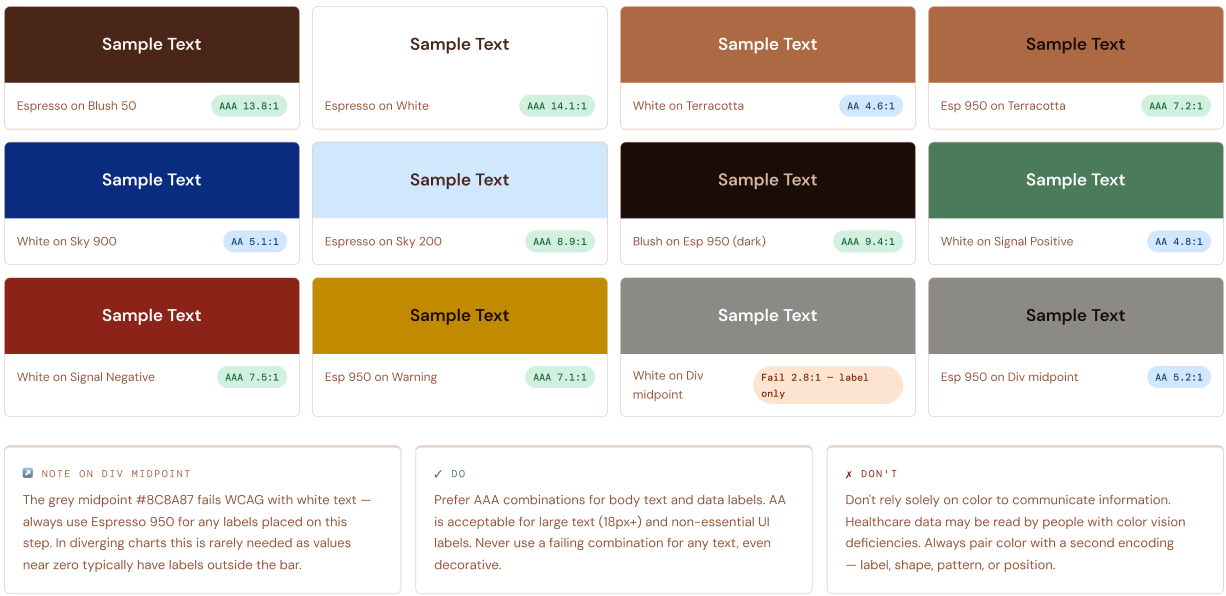This screenshot has height=596, width=1226.
Task: Click the Esp 950 on Terracotta label
Action: [x=1003, y=106]
